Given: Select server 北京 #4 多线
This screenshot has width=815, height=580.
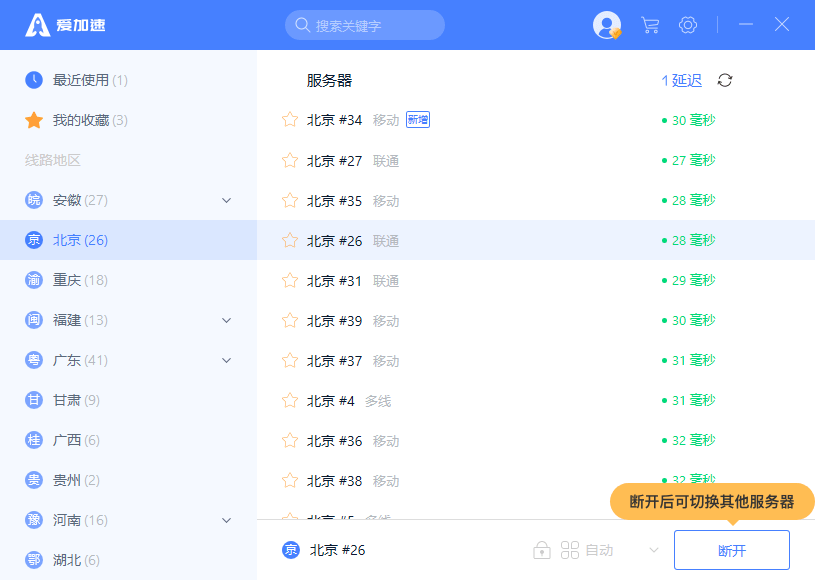Looking at the screenshot, I should (348, 400).
